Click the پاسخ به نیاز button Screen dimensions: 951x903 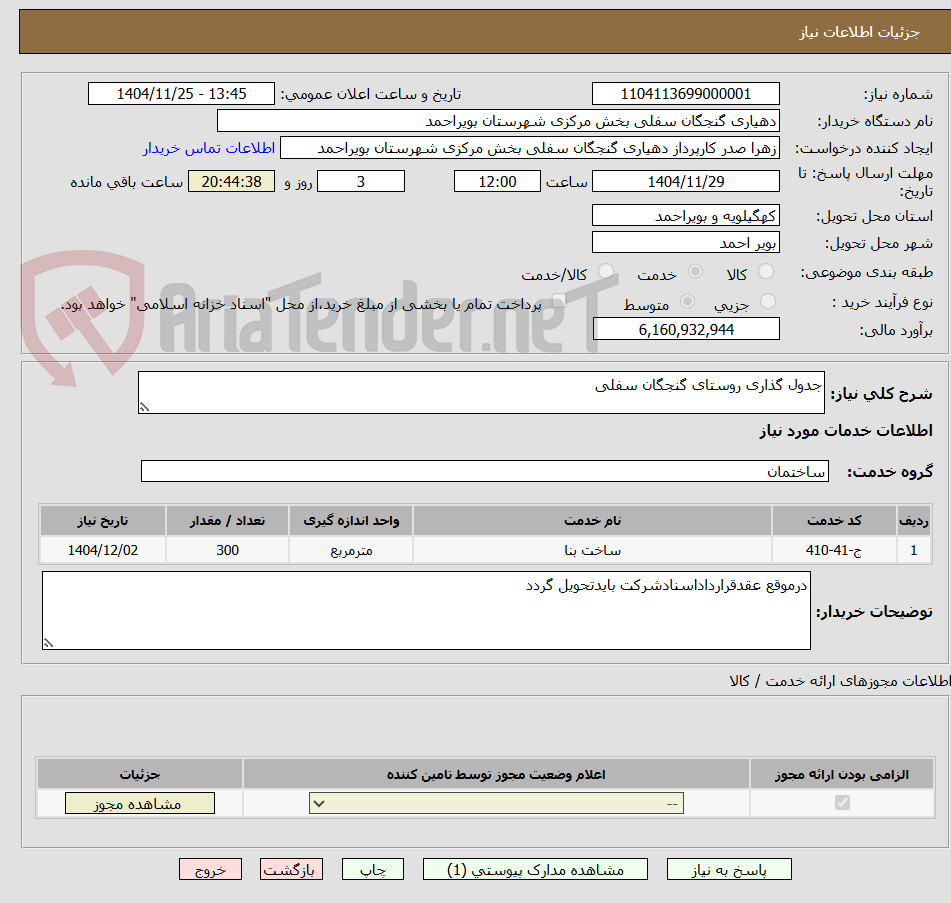729,870
